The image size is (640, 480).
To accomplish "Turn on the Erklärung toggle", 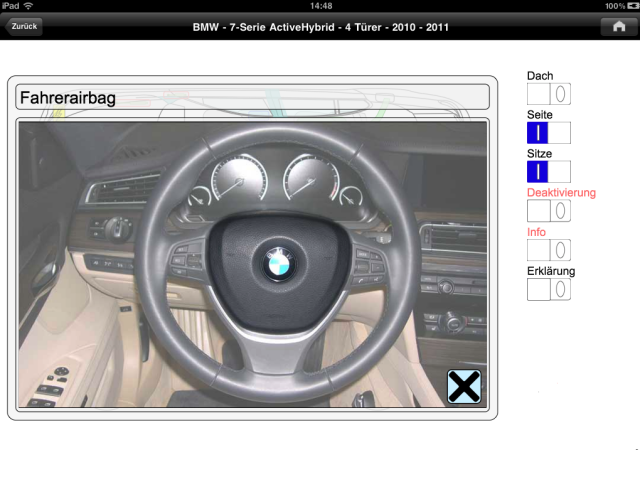I will [x=549, y=289].
